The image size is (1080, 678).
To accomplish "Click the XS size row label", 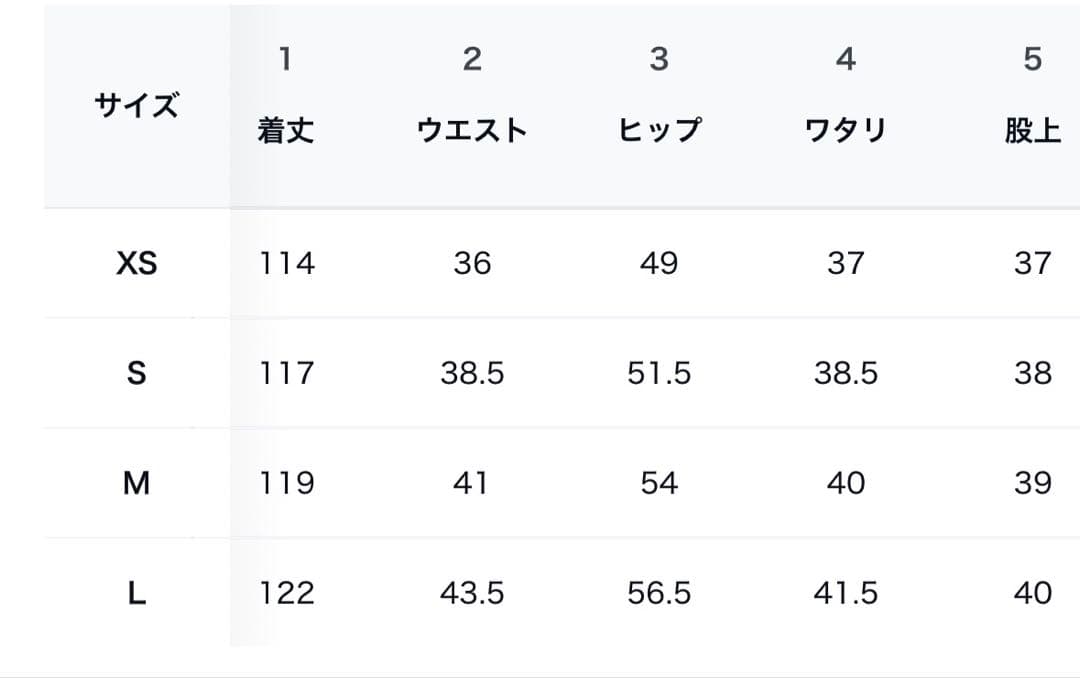I will [137, 263].
